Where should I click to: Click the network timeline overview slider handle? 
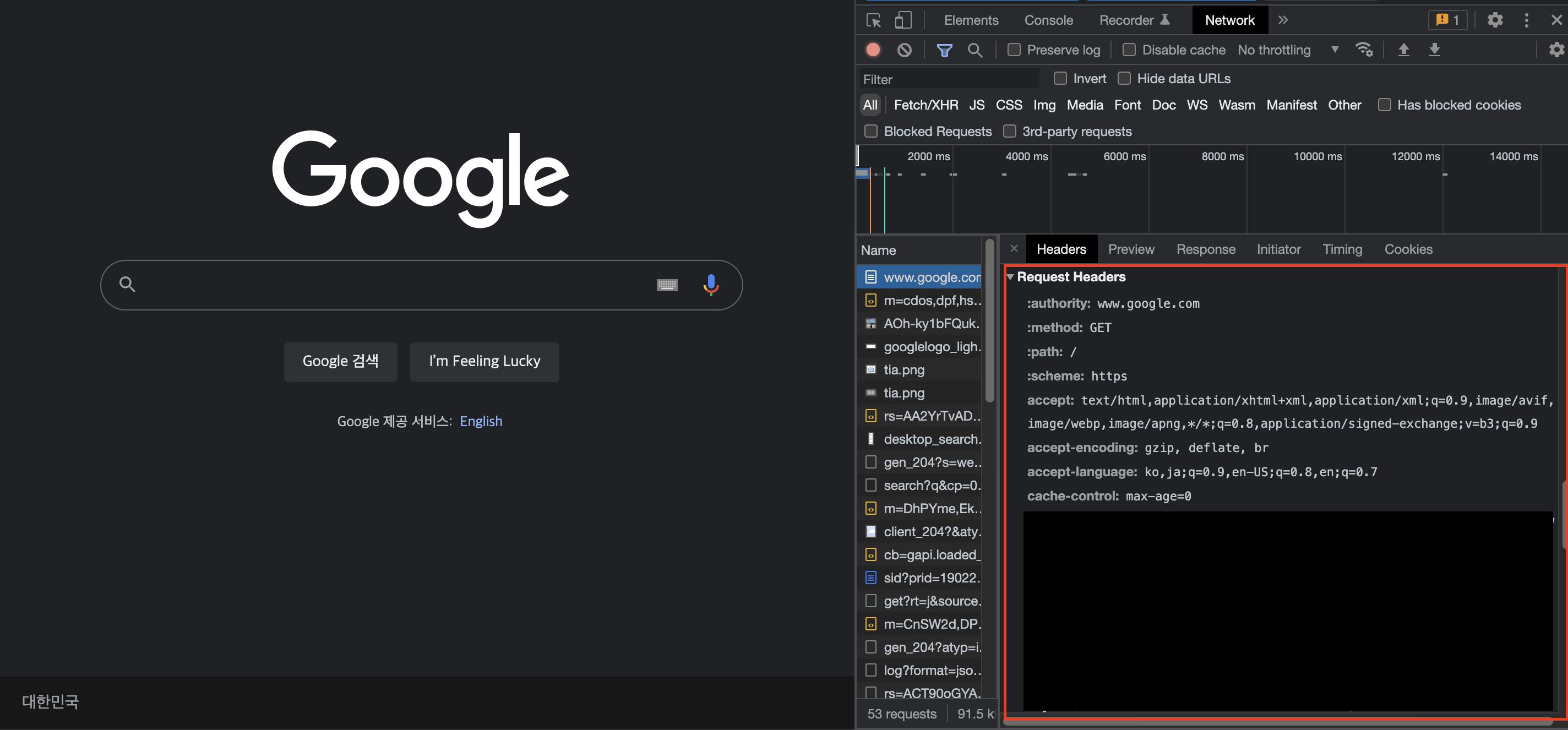click(858, 156)
